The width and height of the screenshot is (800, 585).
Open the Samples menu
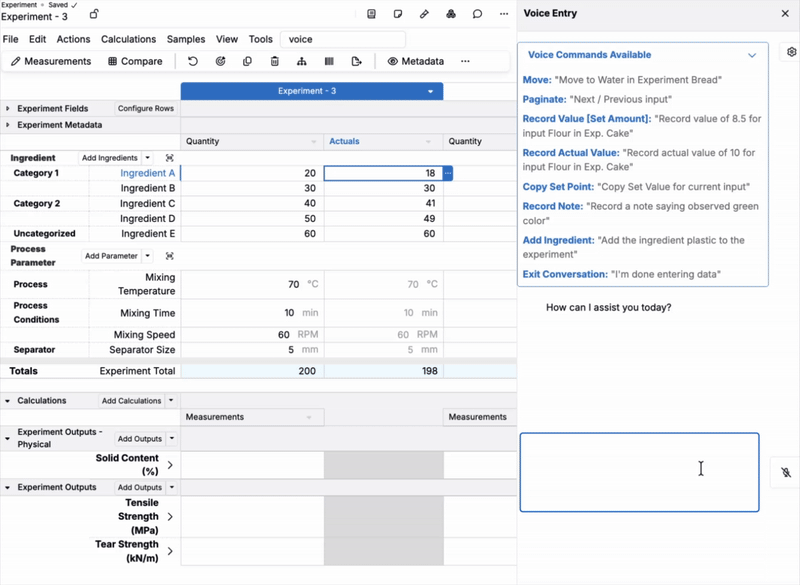[186, 39]
